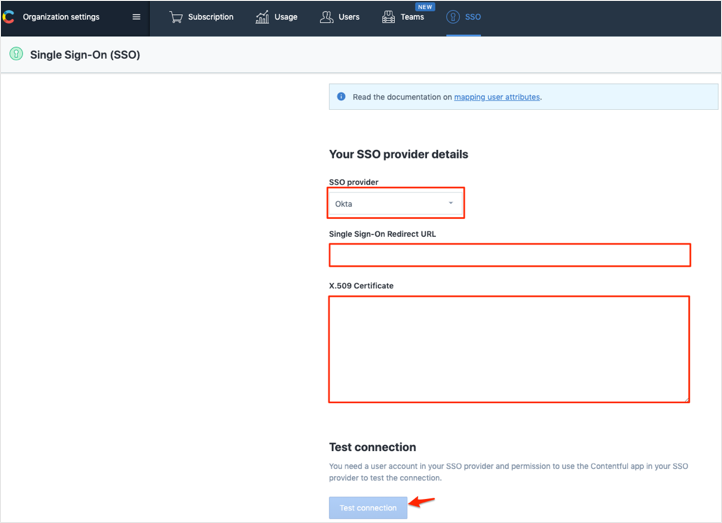The height and width of the screenshot is (523, 722).
Task: Select the Teams tab
Action: click(x=412, y=17)
